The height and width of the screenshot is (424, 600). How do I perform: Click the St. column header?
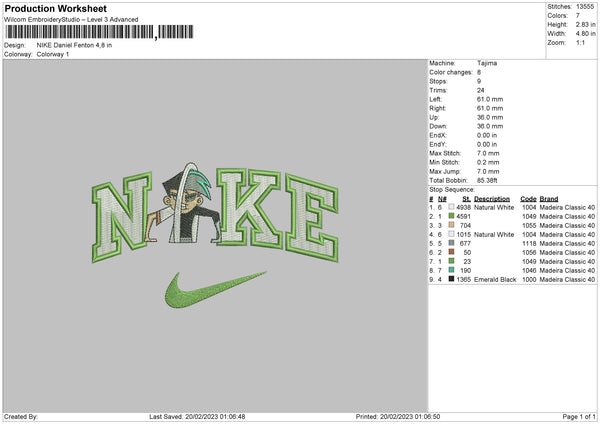click(466, 199)
